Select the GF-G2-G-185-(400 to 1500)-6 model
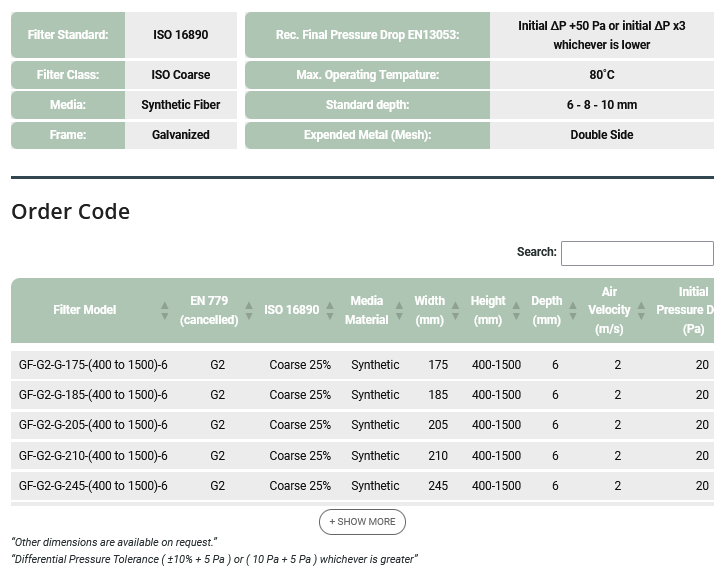The width and height of the screenshot is (718, 570). click(93, 395)
